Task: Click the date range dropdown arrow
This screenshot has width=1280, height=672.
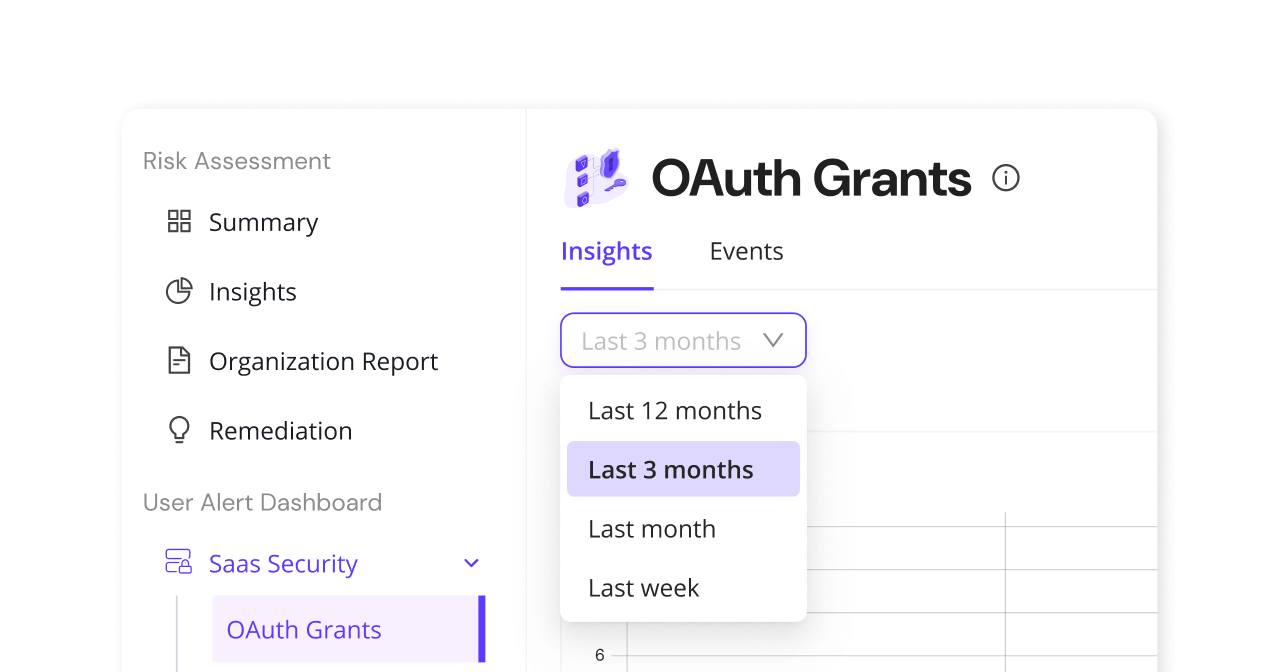Action: pos(773,341)
